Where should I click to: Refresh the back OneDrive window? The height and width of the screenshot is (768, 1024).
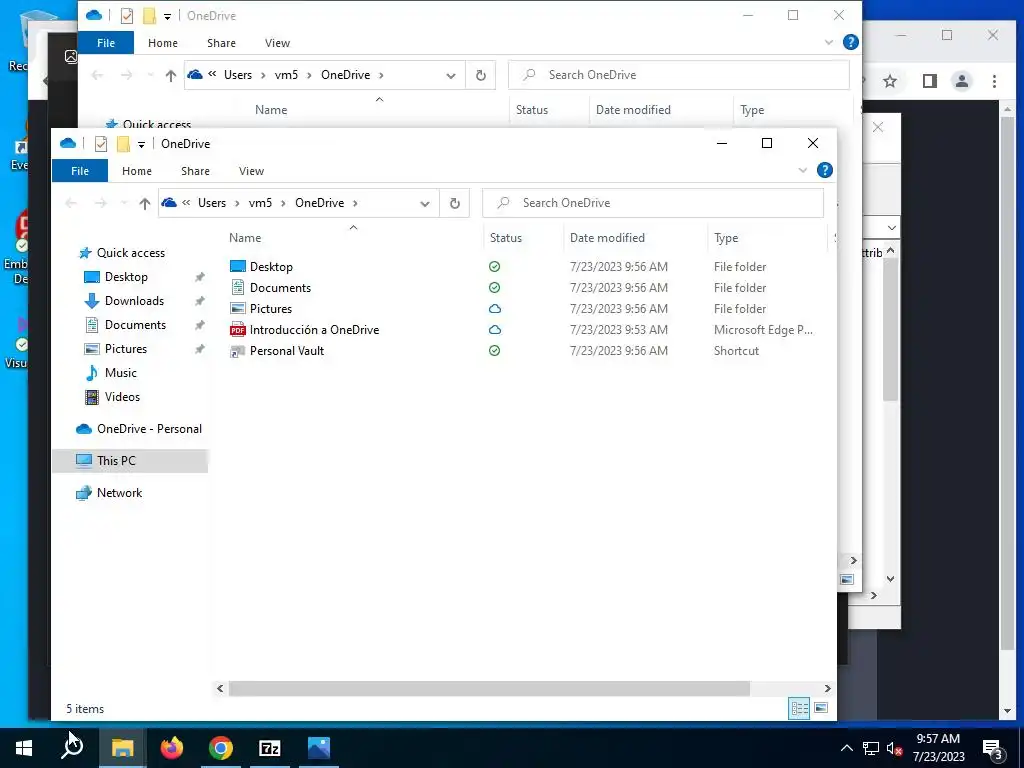point(481,75)
